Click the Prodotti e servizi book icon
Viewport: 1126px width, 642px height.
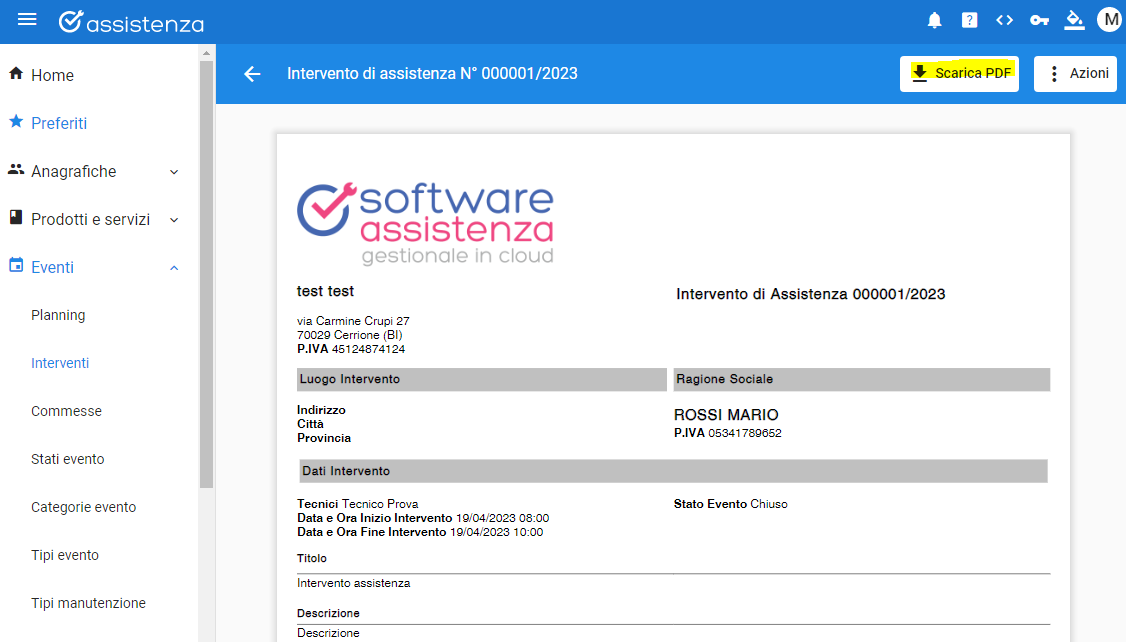click(16, 218)
